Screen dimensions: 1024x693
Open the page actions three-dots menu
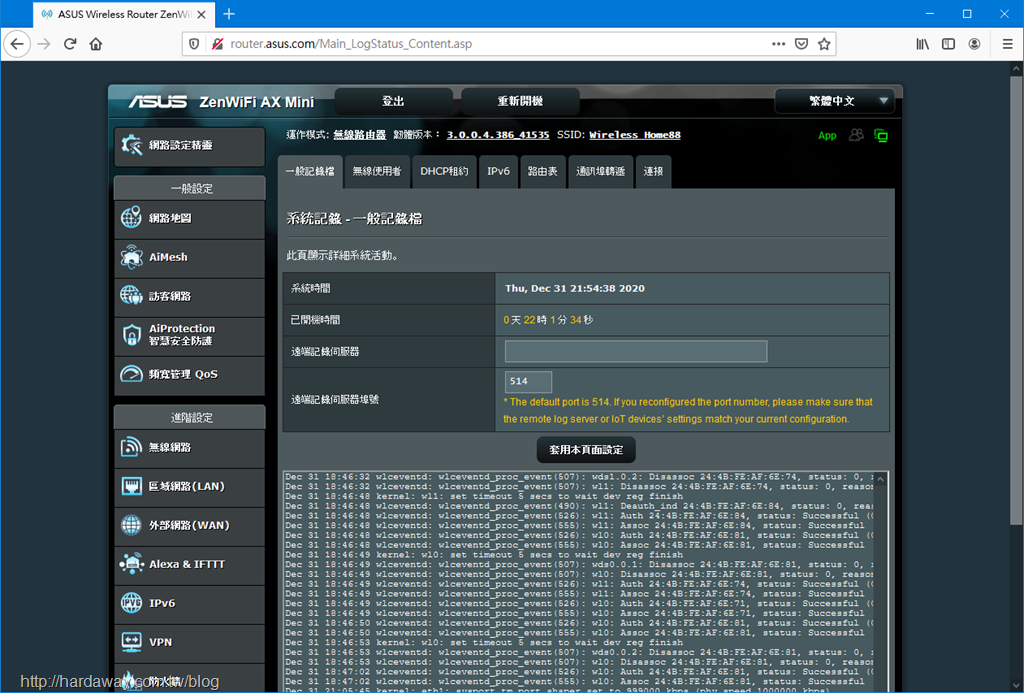(778, 44)
